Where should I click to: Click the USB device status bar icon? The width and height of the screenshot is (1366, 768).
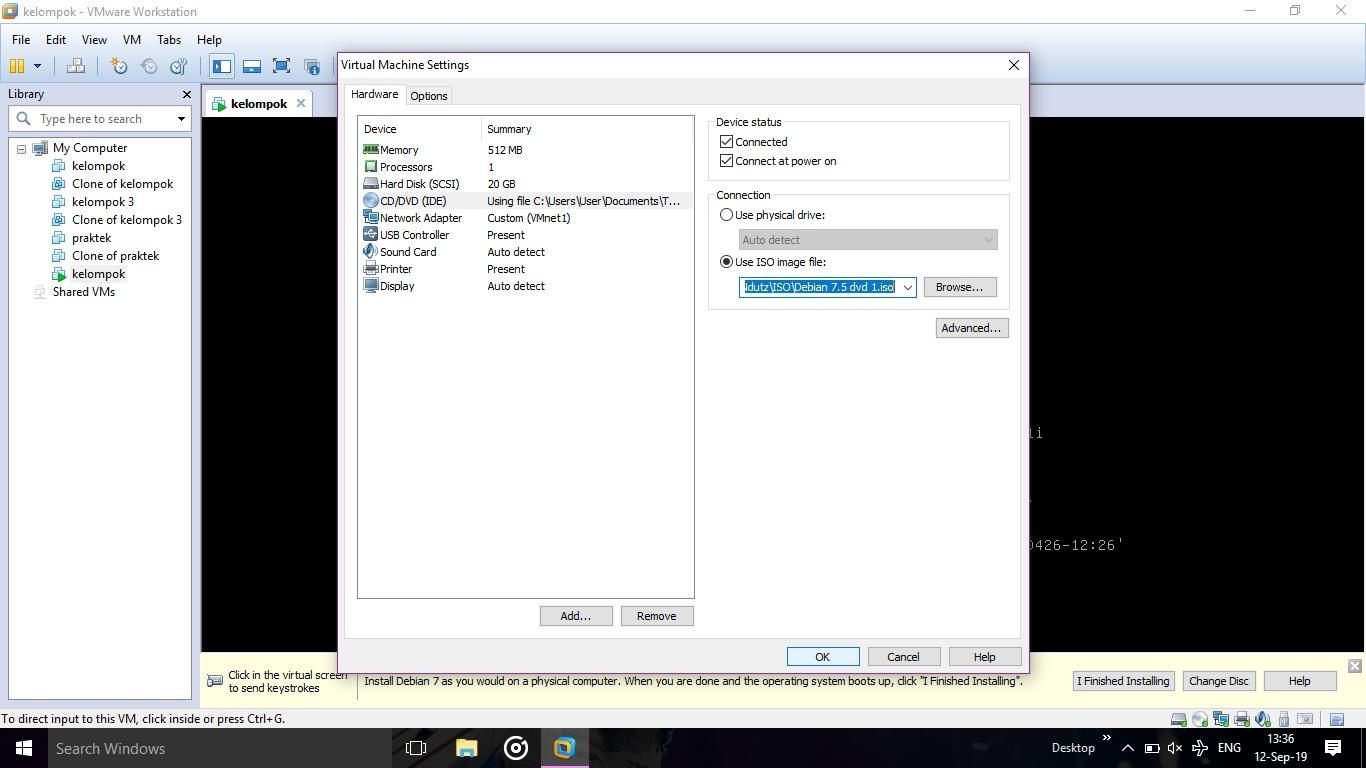(x=1284, y=719)
